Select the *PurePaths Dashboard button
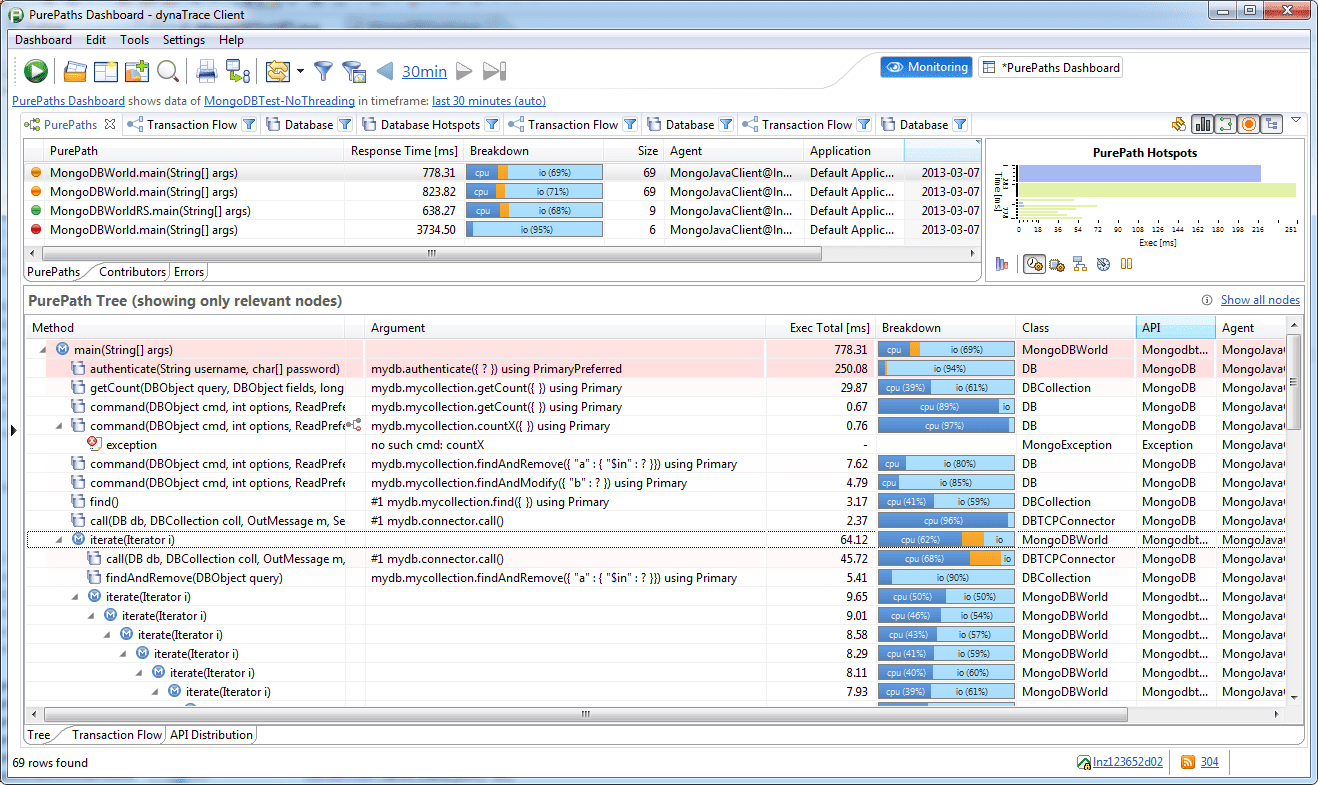Screen dimensions: 1318x785 1051,68
